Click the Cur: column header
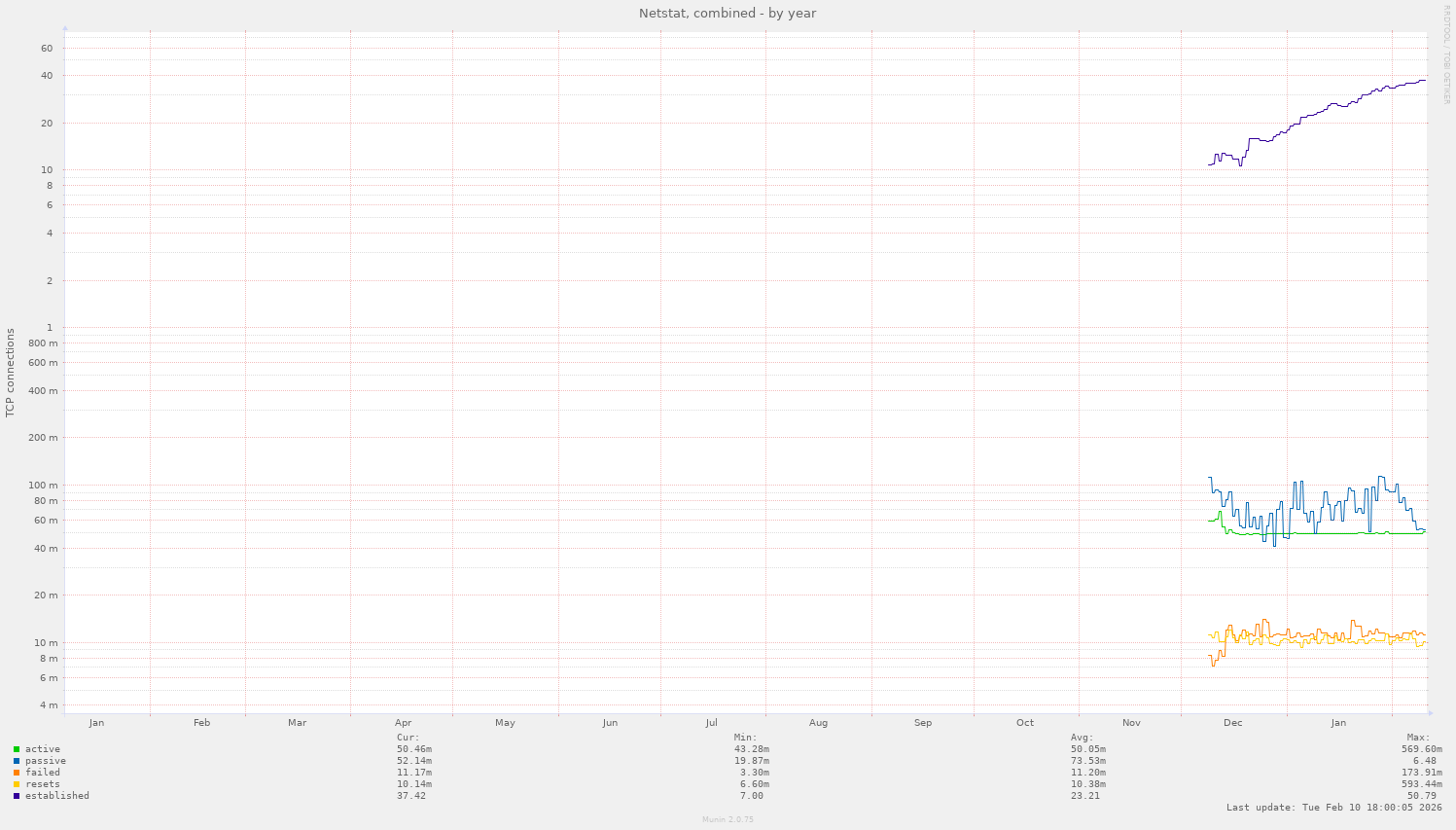This screenshot has height=830, width=1456. pyautogui.click(x=409, y=737)
